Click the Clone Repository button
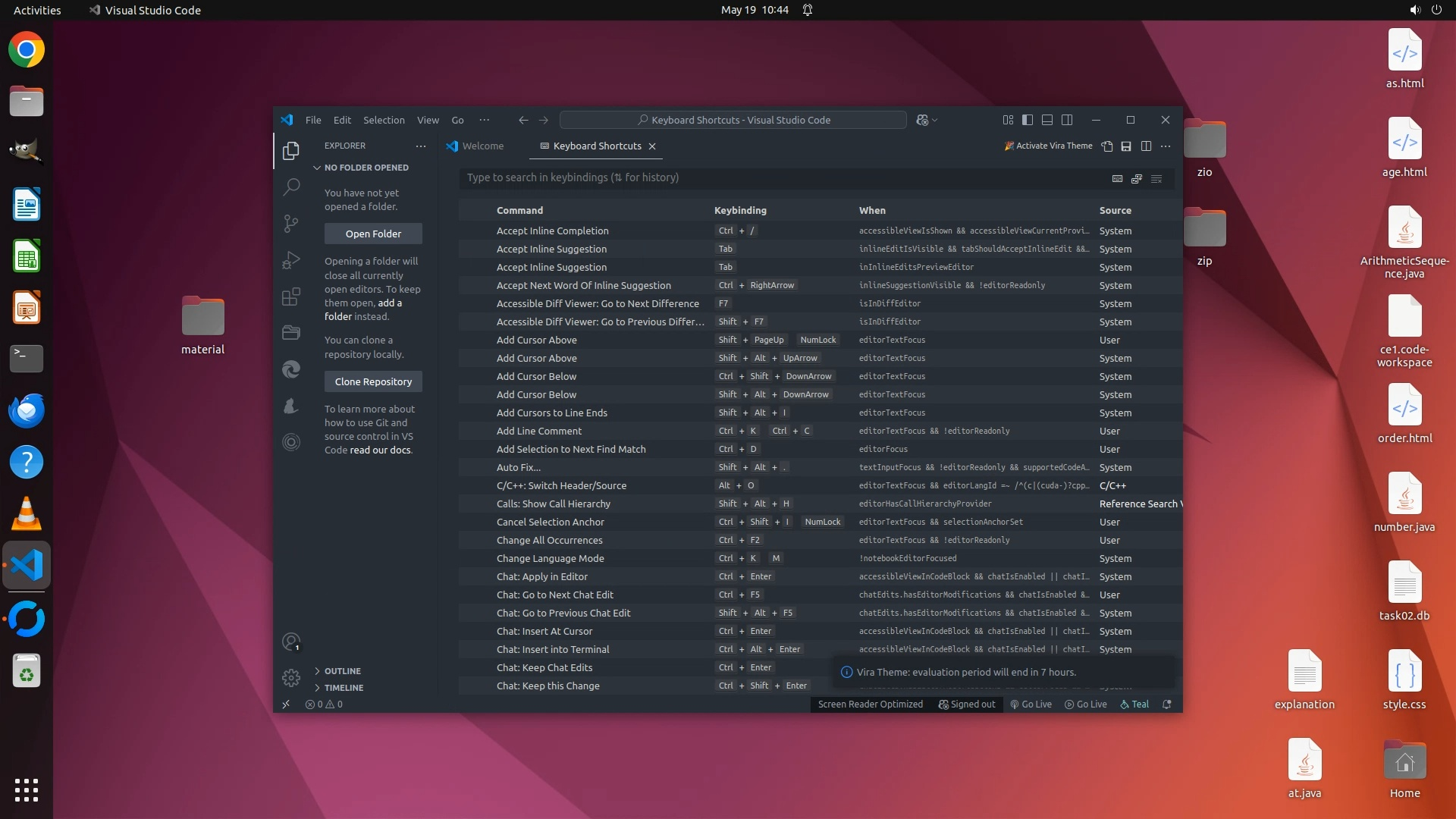The width and height of the screenshot is (1456, 819). (373, 381)
